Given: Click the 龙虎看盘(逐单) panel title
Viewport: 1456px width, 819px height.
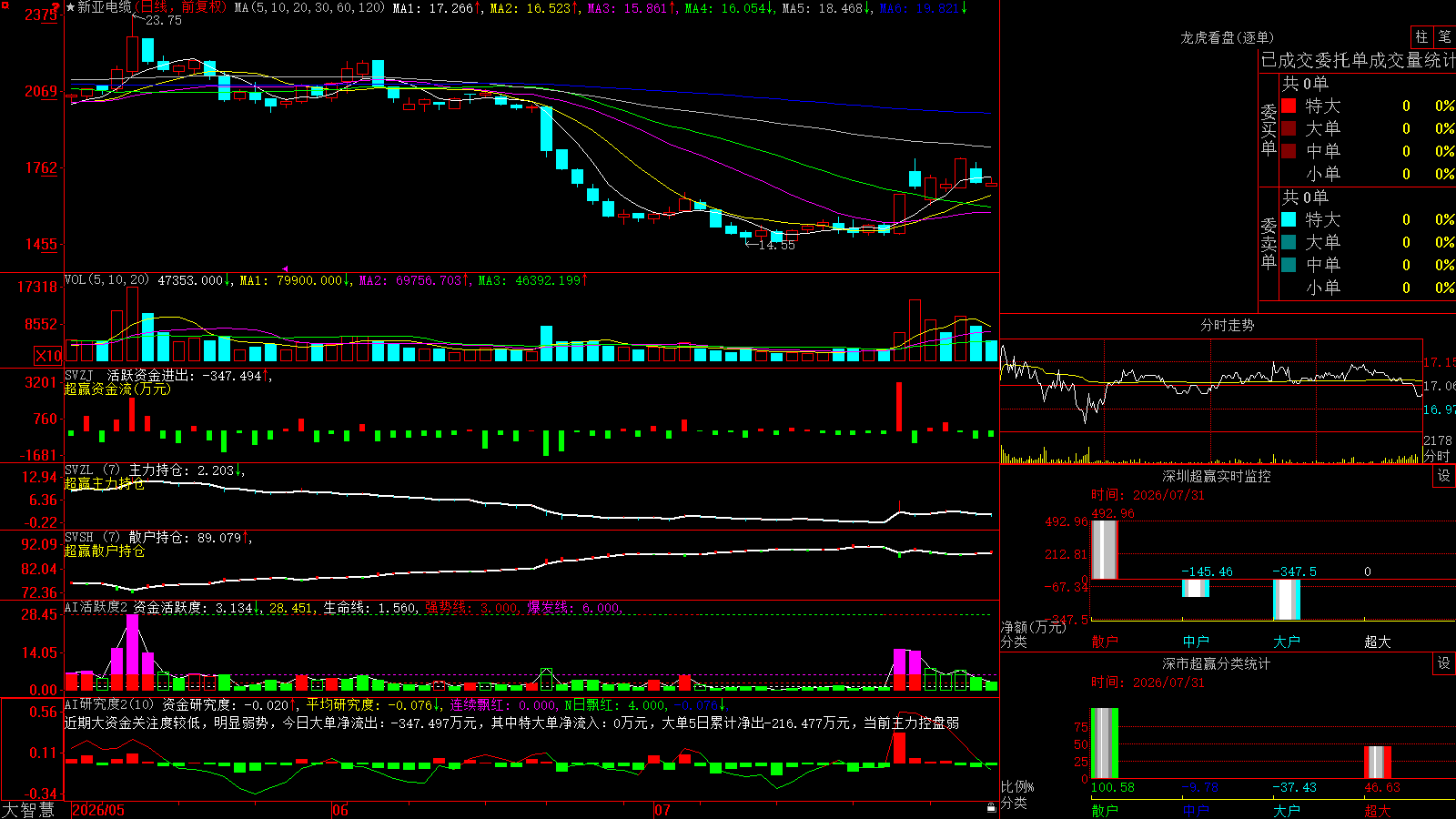Looking at the screenshot, I should [x=1228, y=37].
